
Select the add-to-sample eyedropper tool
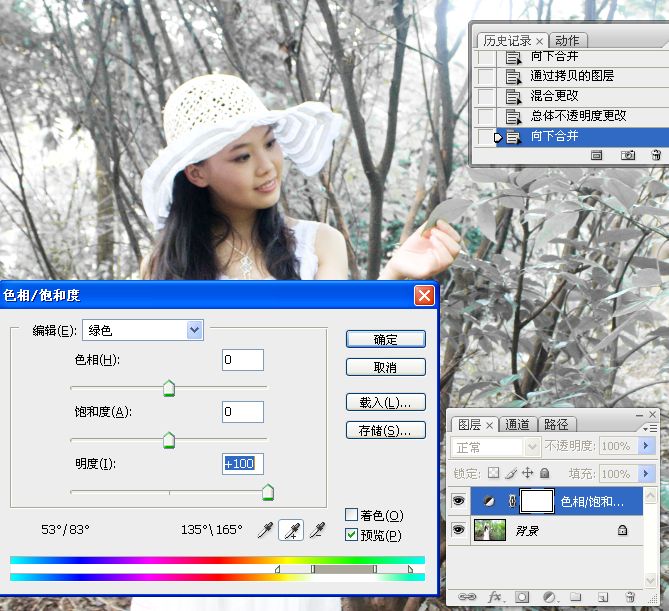(291, 530)
